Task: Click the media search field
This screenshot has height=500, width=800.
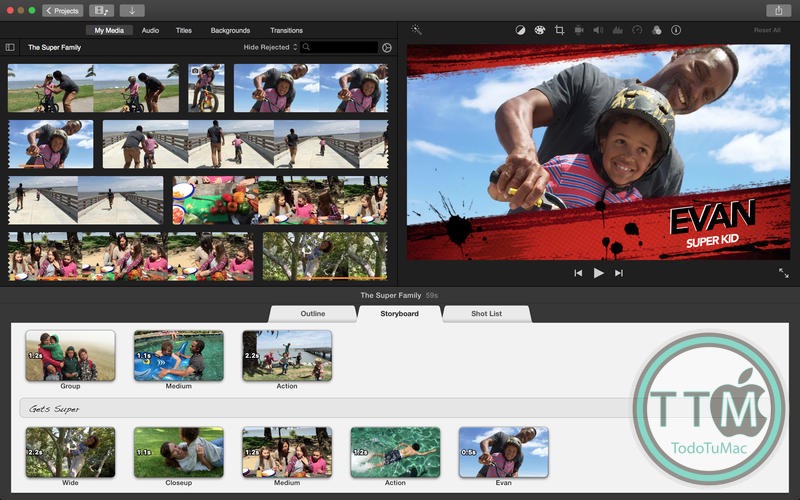Action: pos(339,47)
